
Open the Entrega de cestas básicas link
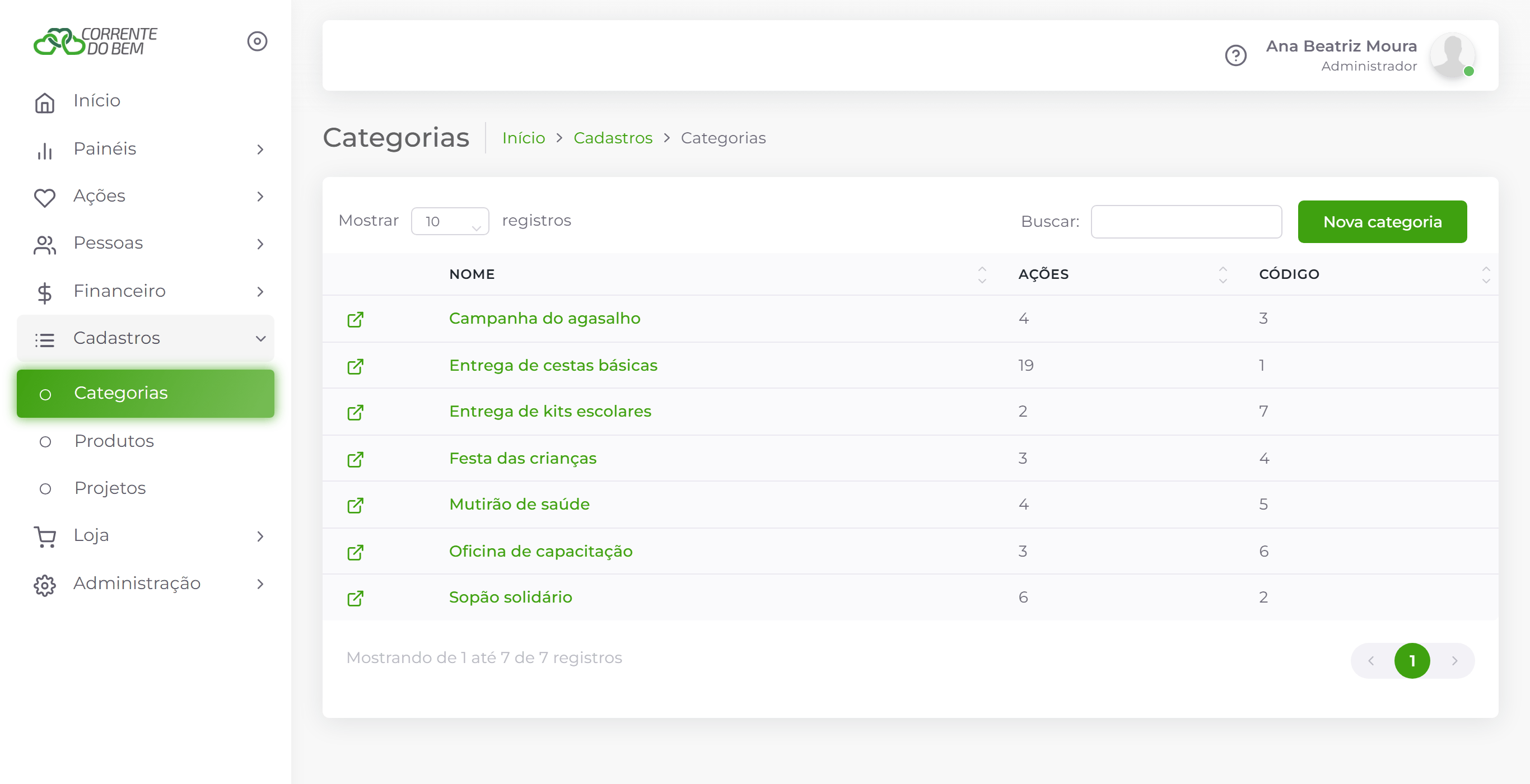[x=553, y=365]
